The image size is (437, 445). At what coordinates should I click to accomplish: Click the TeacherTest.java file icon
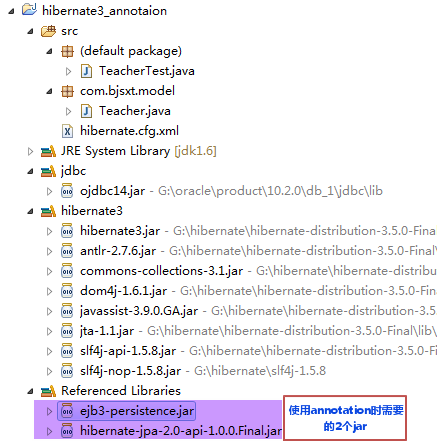pos(86,71)
